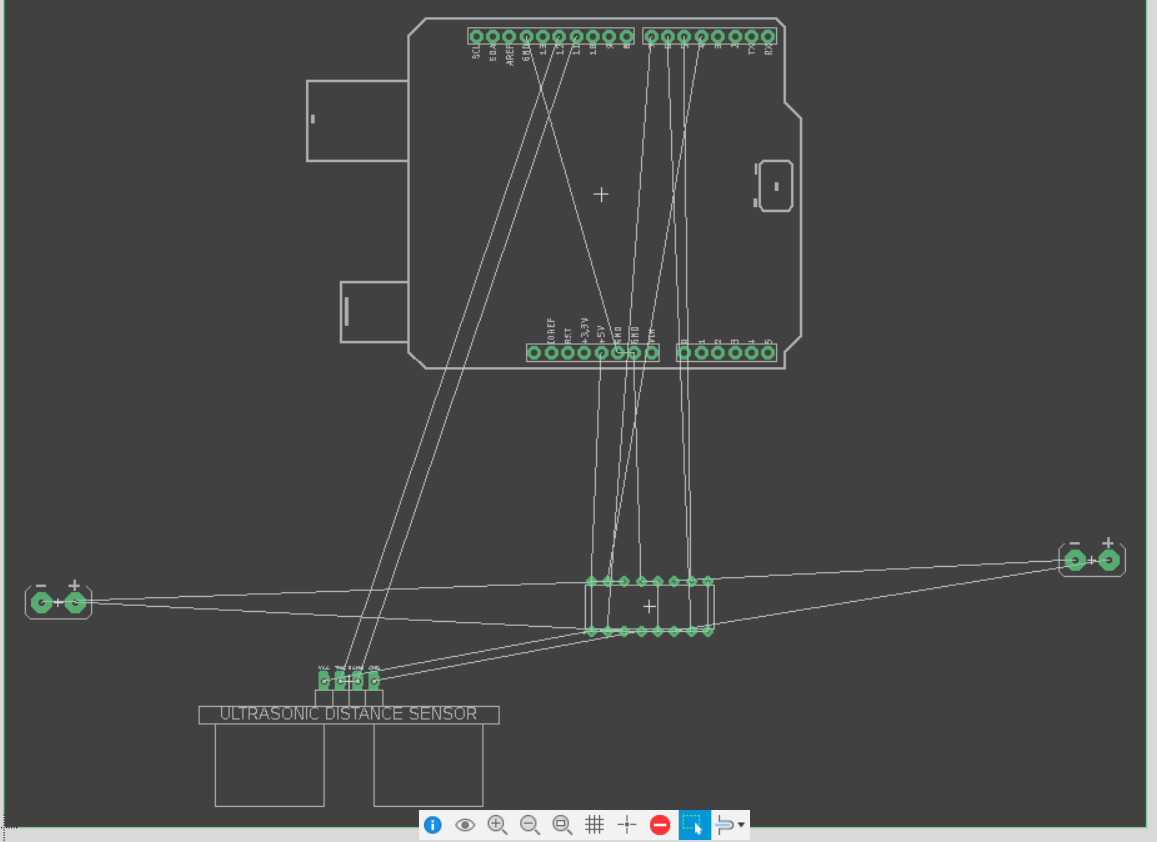Viewport: 1157px width, 842px height.
Task: Open the routing tool dropdown arrow
Action: tap(741, 826)
